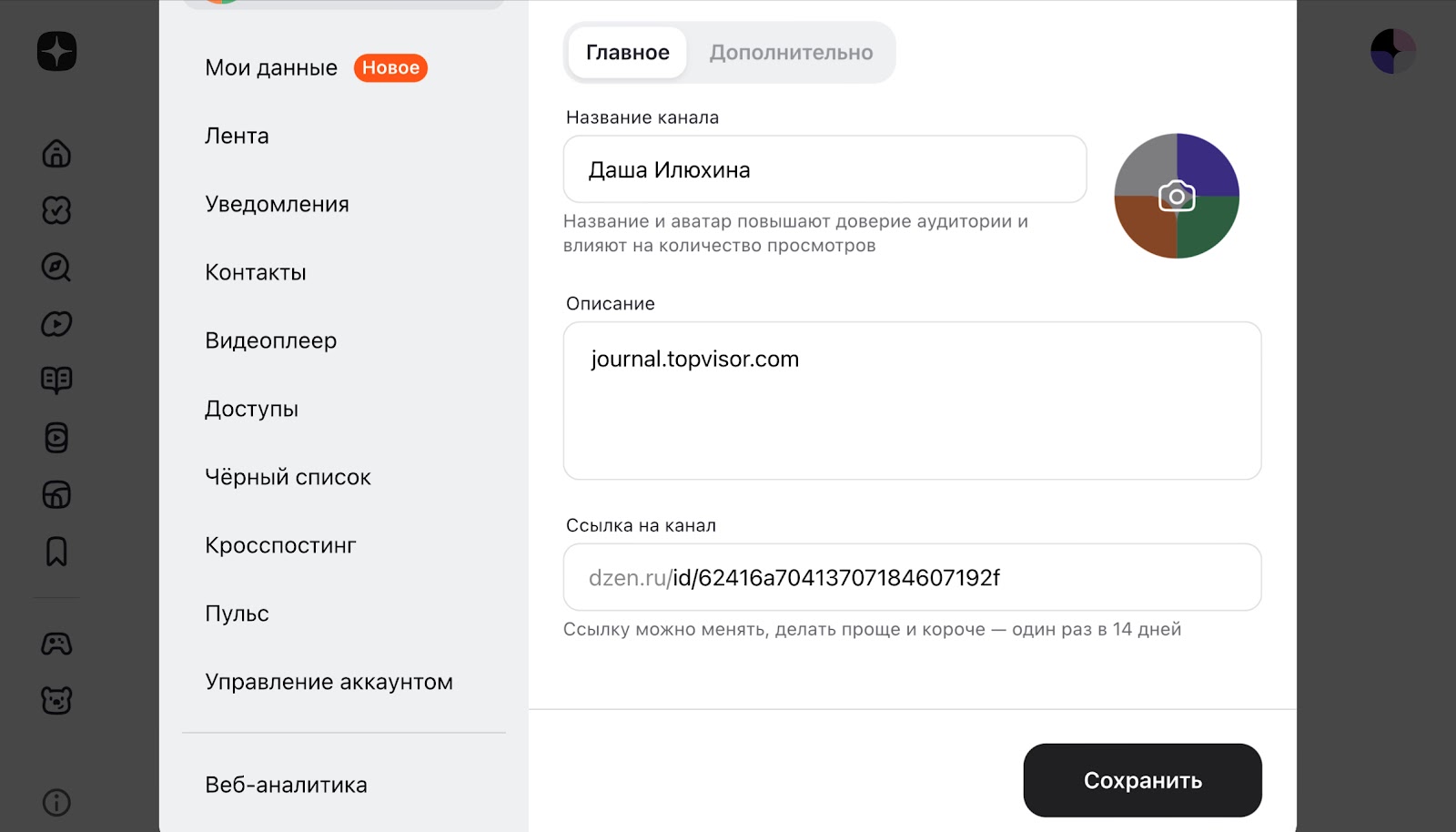Image resolution: width=1456 pixels, height=832 pixels.
Task: Click the camera icon to change avatar
Action: (x=1176, y=195)
